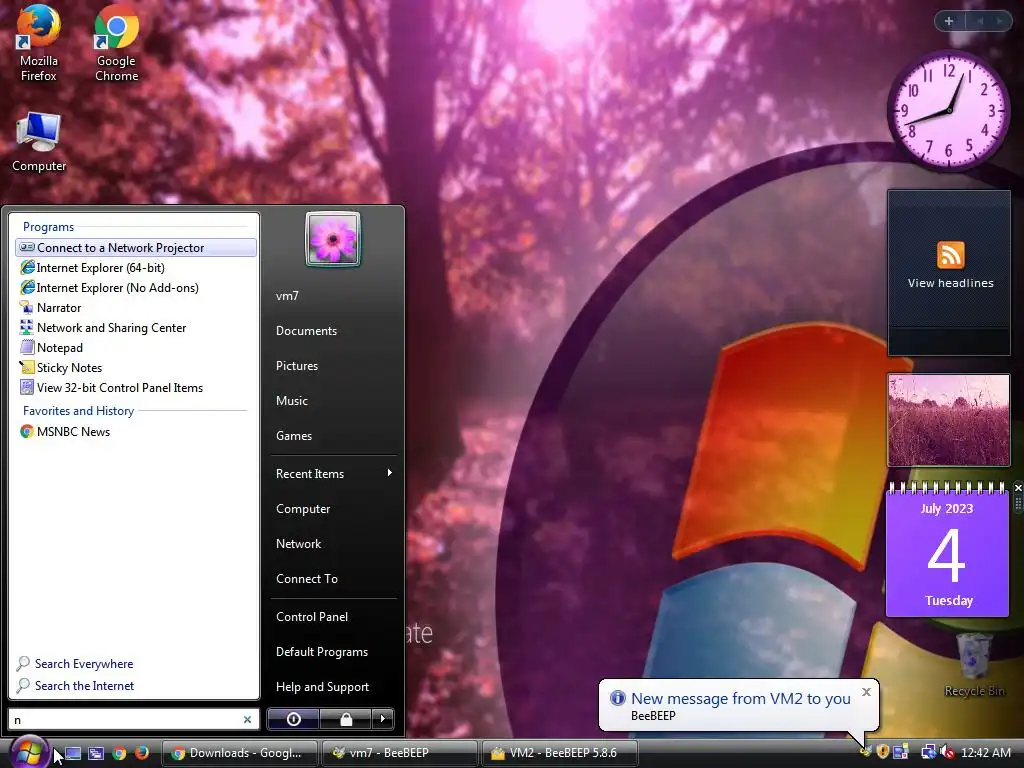
Task: Close the calendar gadget
Action: [1017, 488]
